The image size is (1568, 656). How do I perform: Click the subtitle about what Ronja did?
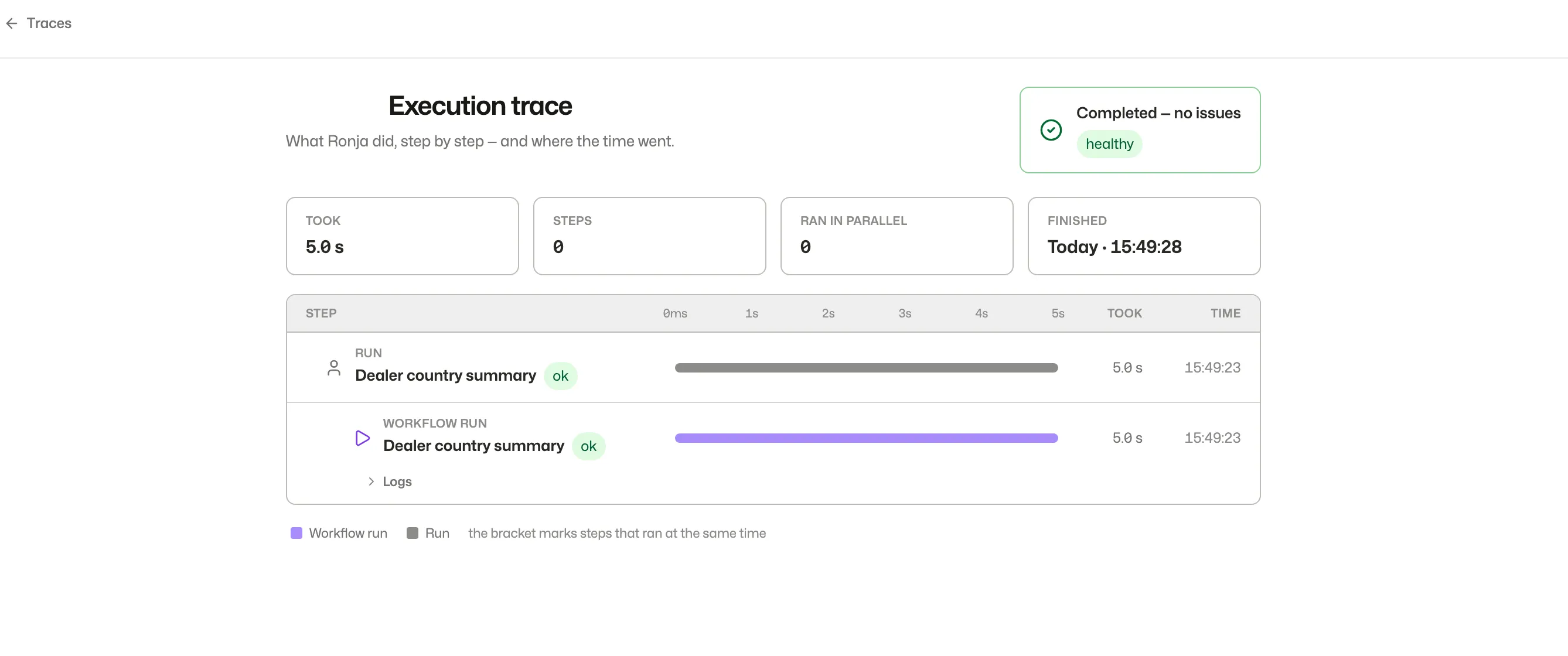(480, 141)
